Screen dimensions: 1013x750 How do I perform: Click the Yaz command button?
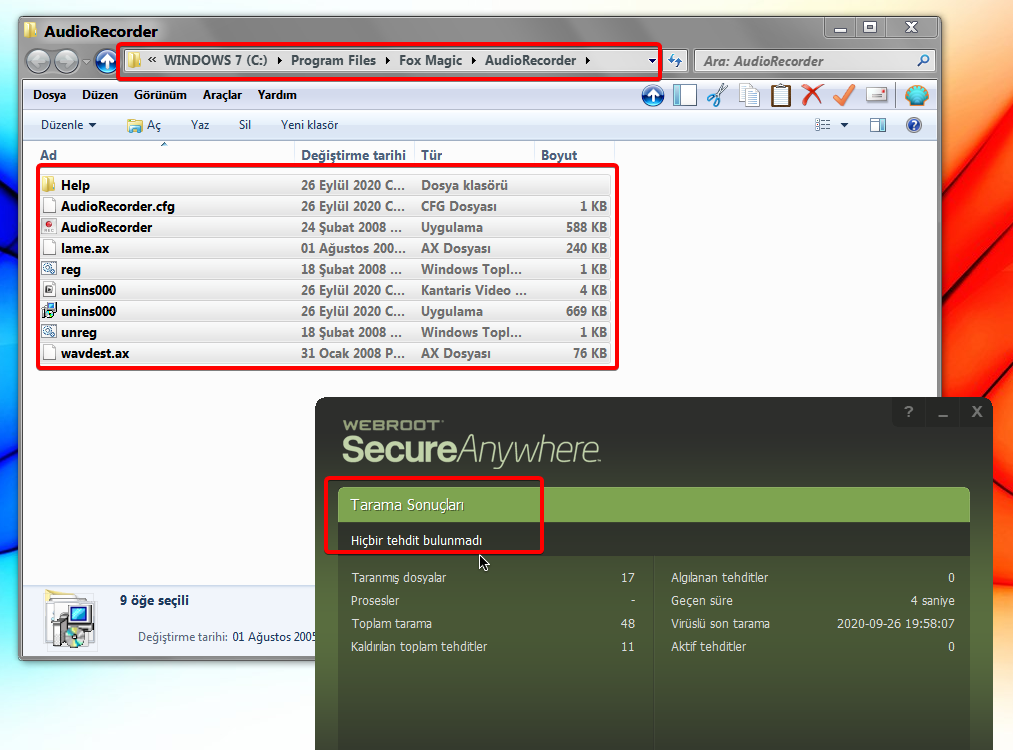coord(200,125)
